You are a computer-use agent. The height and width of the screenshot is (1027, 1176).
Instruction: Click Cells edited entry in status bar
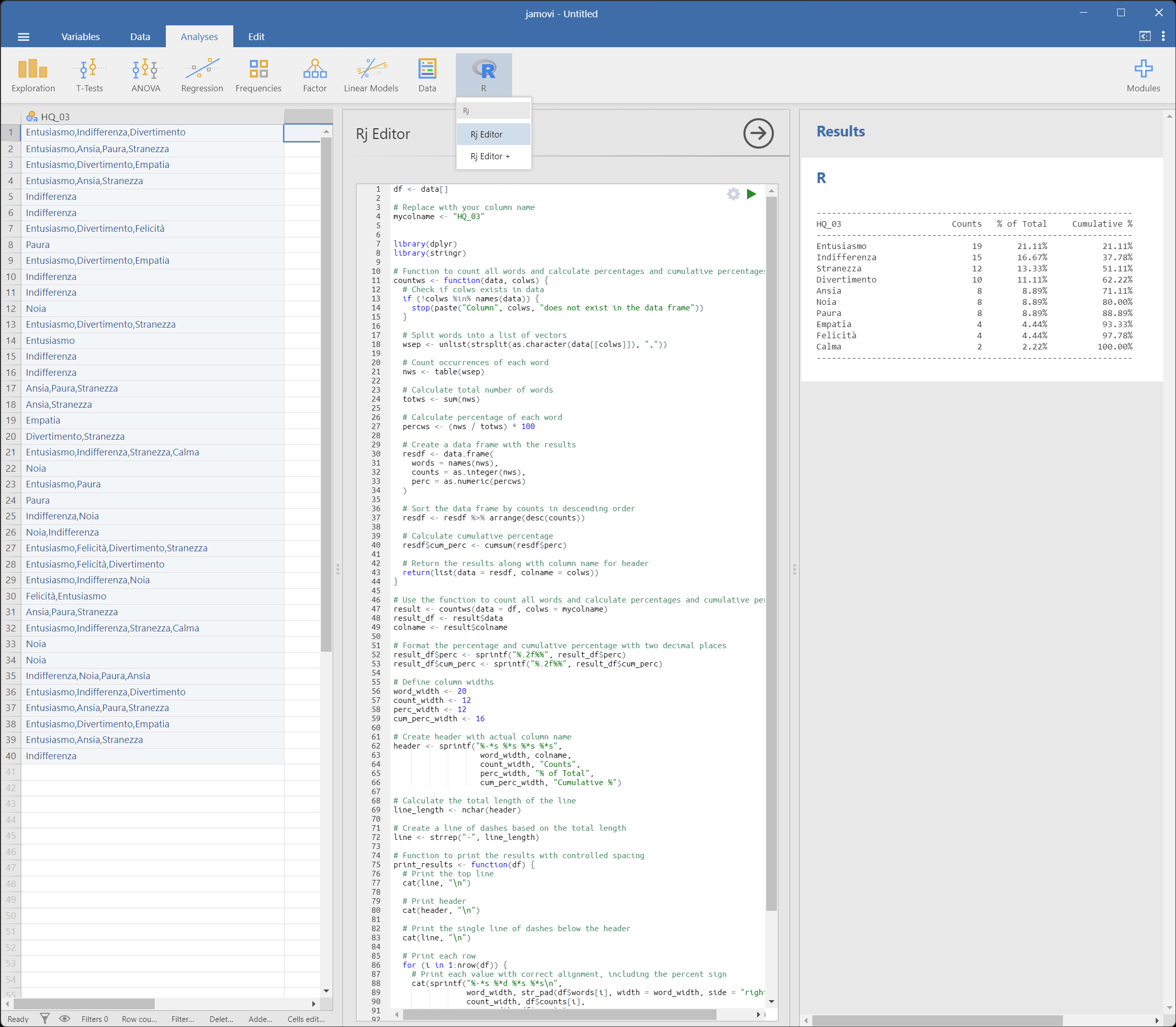tap(306, 1019)
